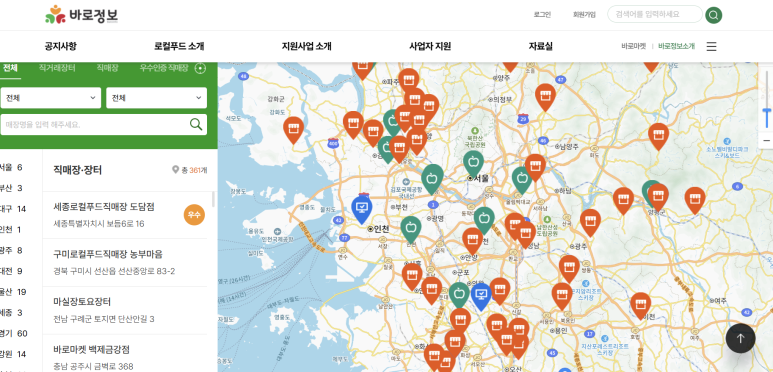This screenshot has width=773, height=372.
Task: Click the magnifier icon in store-name search
Action: click(x=196, y=124)
